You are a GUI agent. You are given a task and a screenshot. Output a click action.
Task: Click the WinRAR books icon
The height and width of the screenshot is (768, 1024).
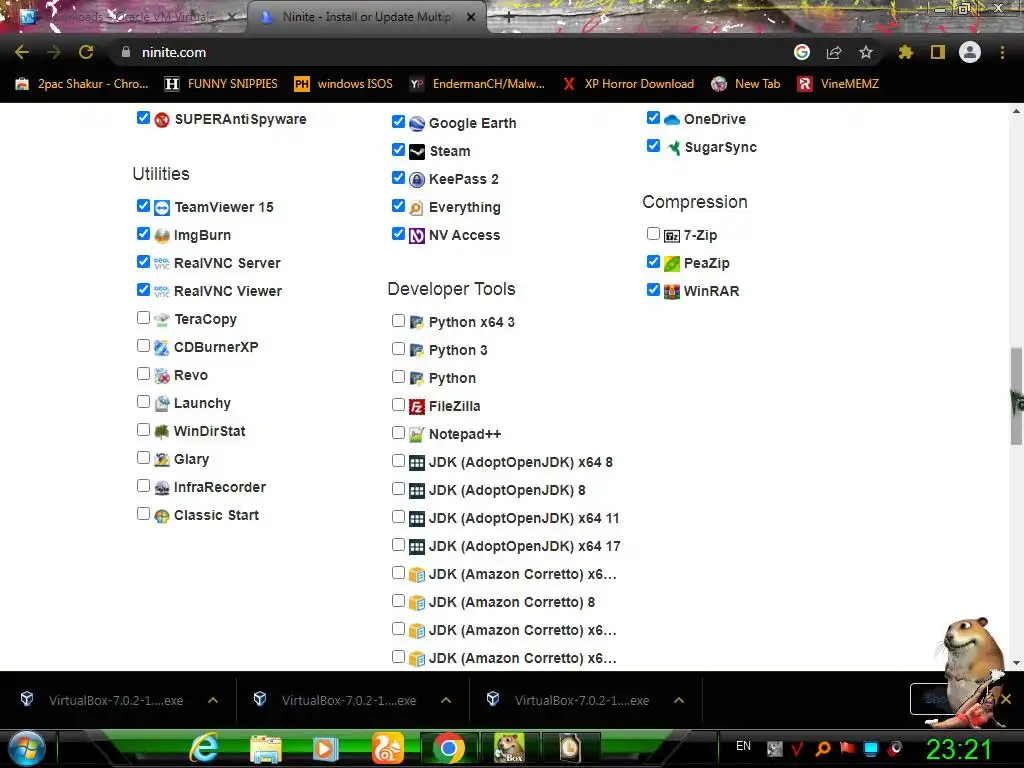click(x=671, y=292)
